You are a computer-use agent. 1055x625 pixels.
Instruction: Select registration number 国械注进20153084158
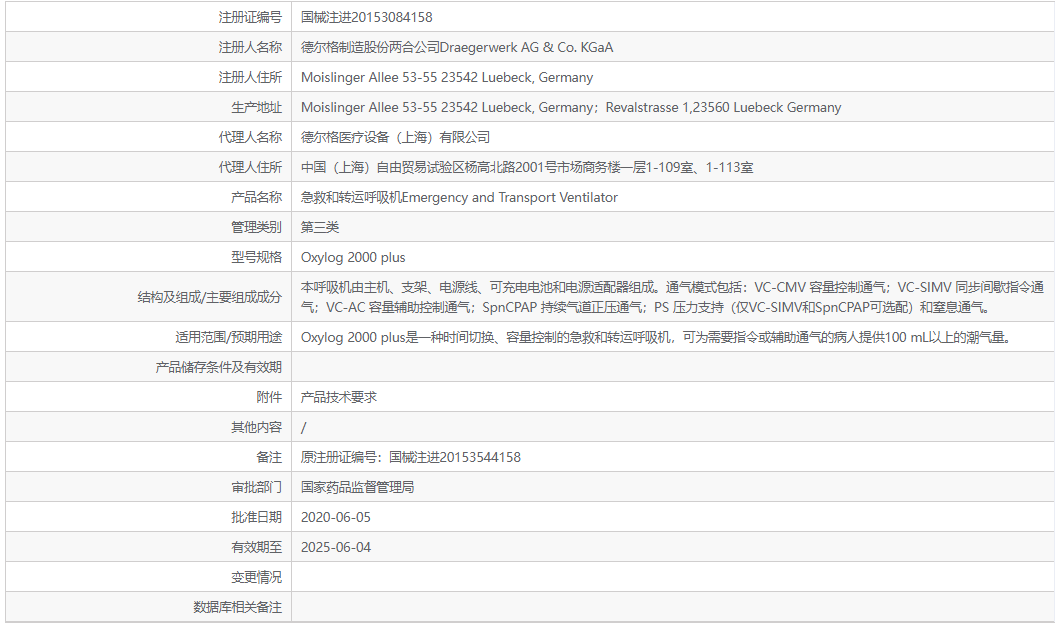[366, 17]
